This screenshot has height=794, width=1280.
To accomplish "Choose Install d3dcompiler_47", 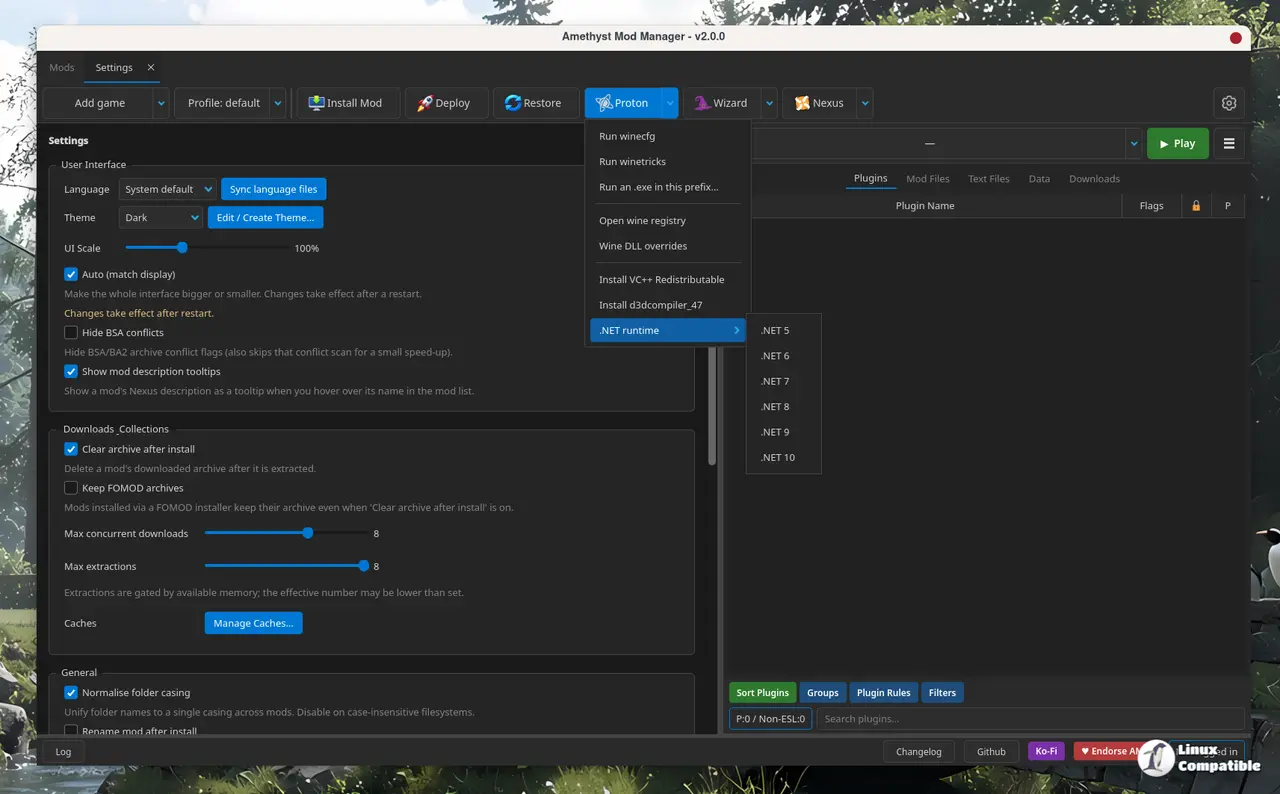I will [668, 305].
